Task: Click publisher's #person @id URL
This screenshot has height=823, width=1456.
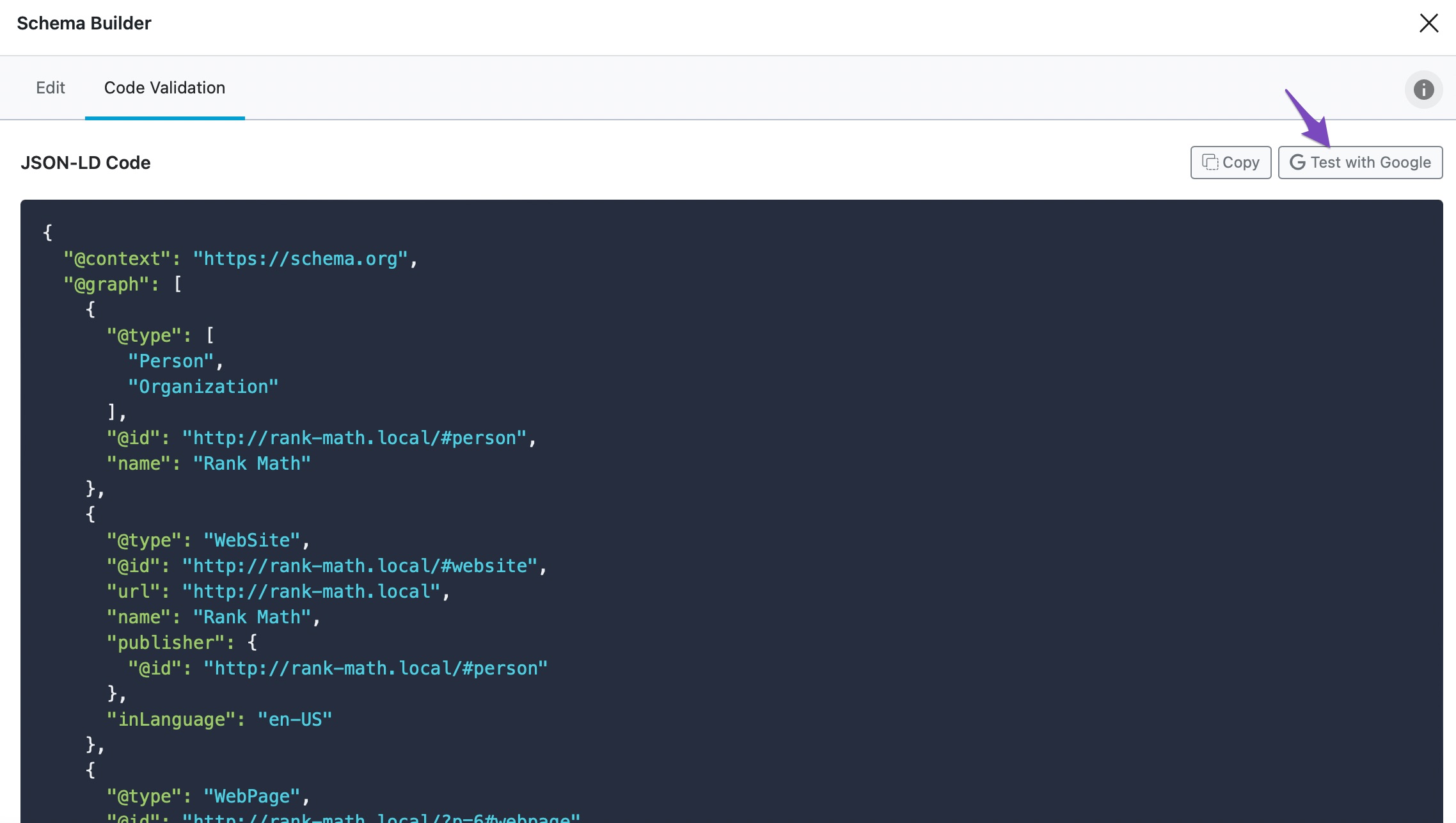Action: (x=376, y=668)
